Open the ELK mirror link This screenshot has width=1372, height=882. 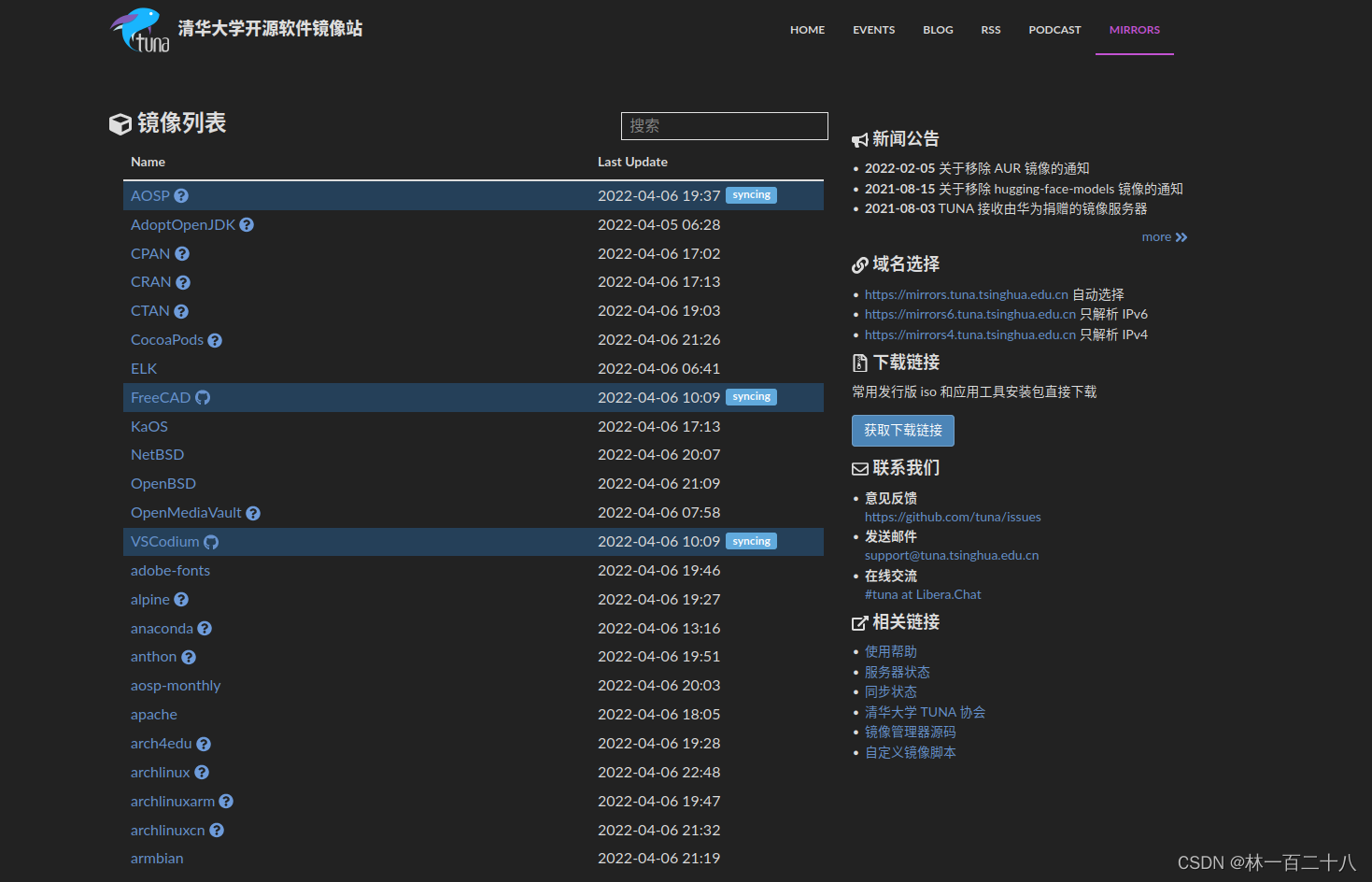click(x=144, y=369)
